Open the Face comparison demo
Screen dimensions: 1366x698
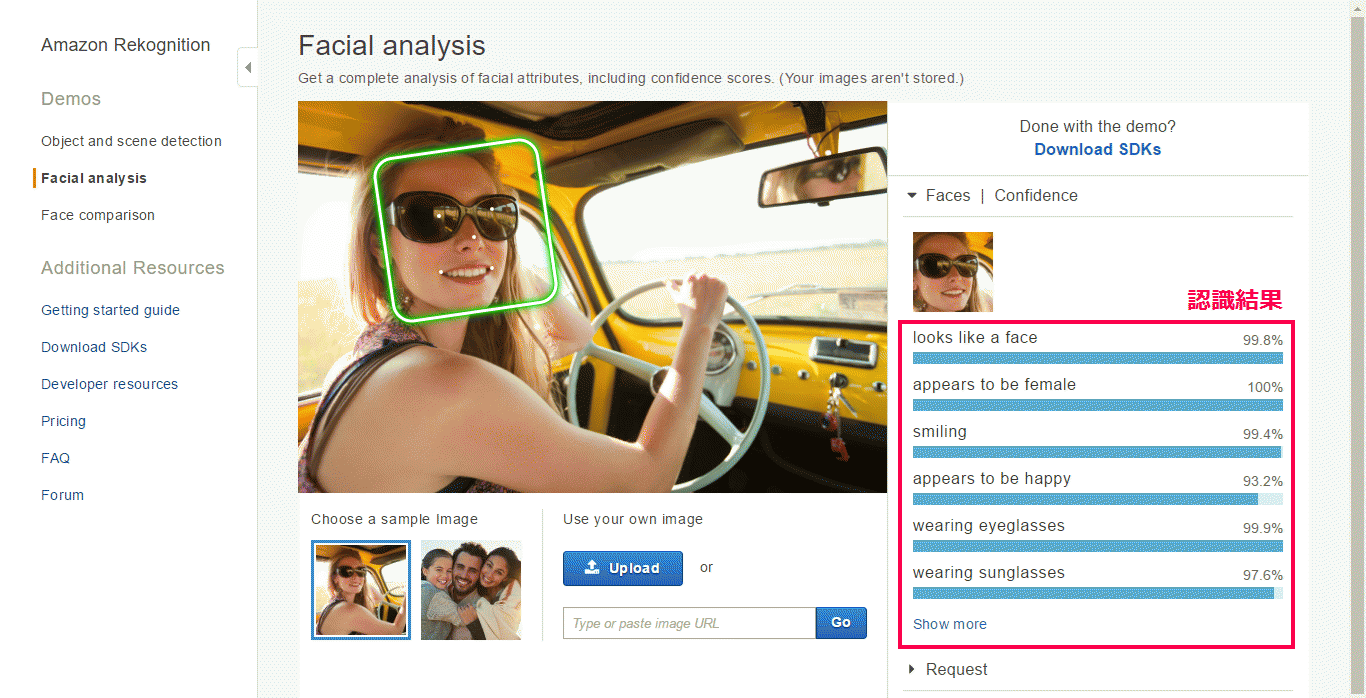(98, 215)
